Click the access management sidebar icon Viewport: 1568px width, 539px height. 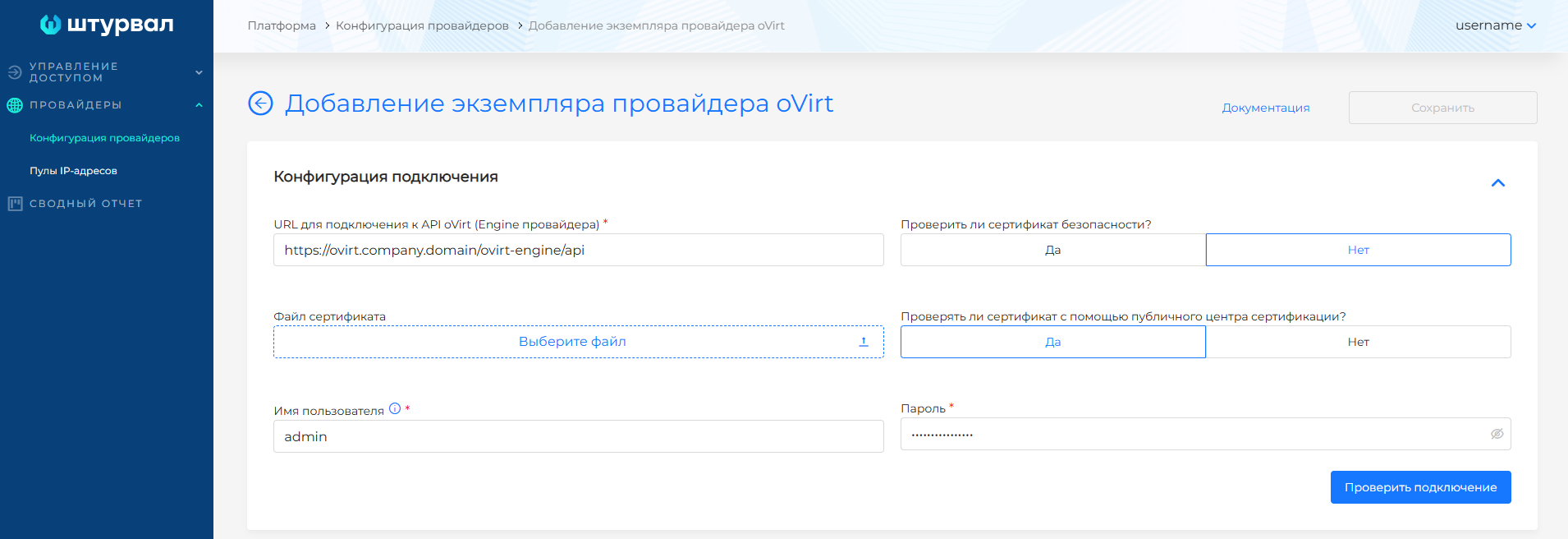[15, 72]
